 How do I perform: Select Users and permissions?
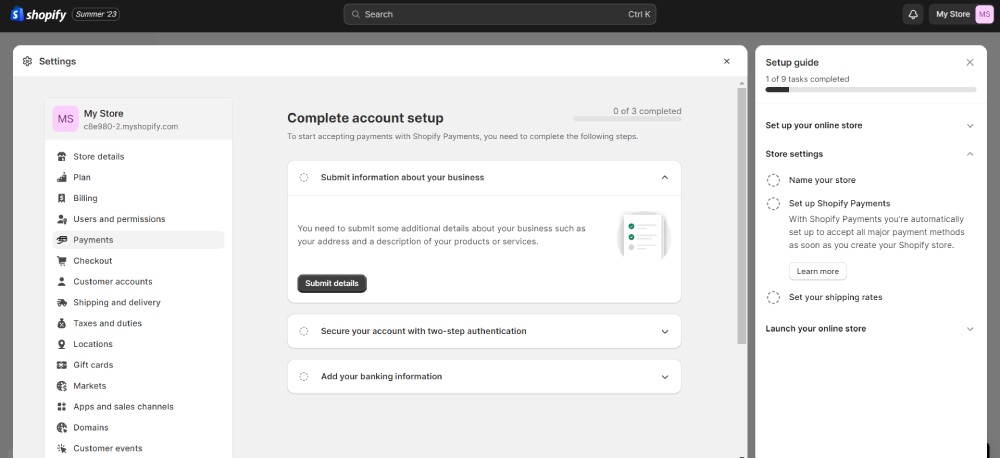tap(138, 219)
